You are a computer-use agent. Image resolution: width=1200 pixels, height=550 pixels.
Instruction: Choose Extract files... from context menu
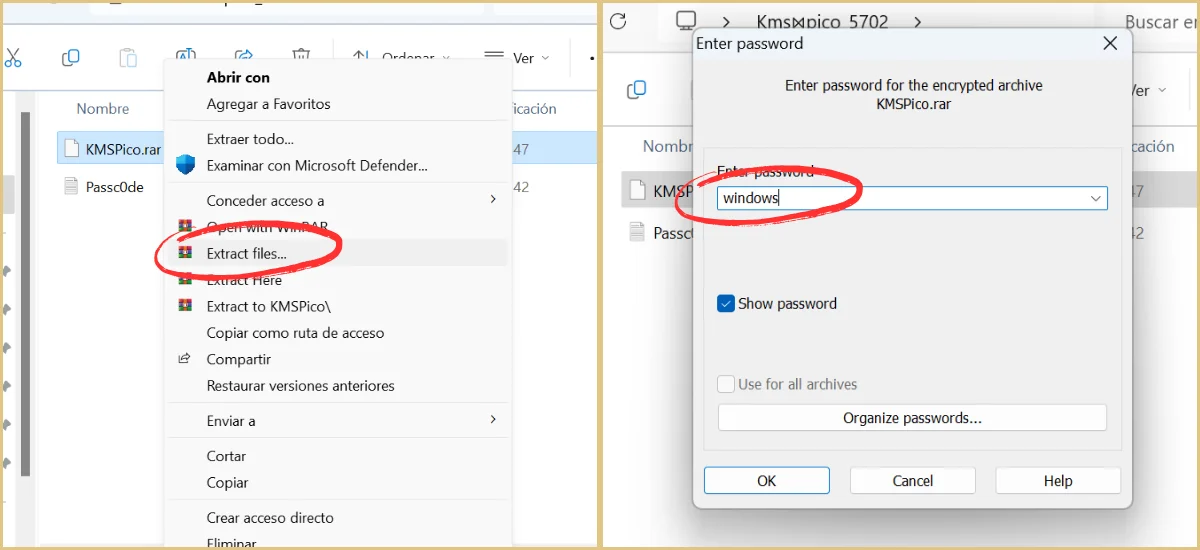click(246, 254)
